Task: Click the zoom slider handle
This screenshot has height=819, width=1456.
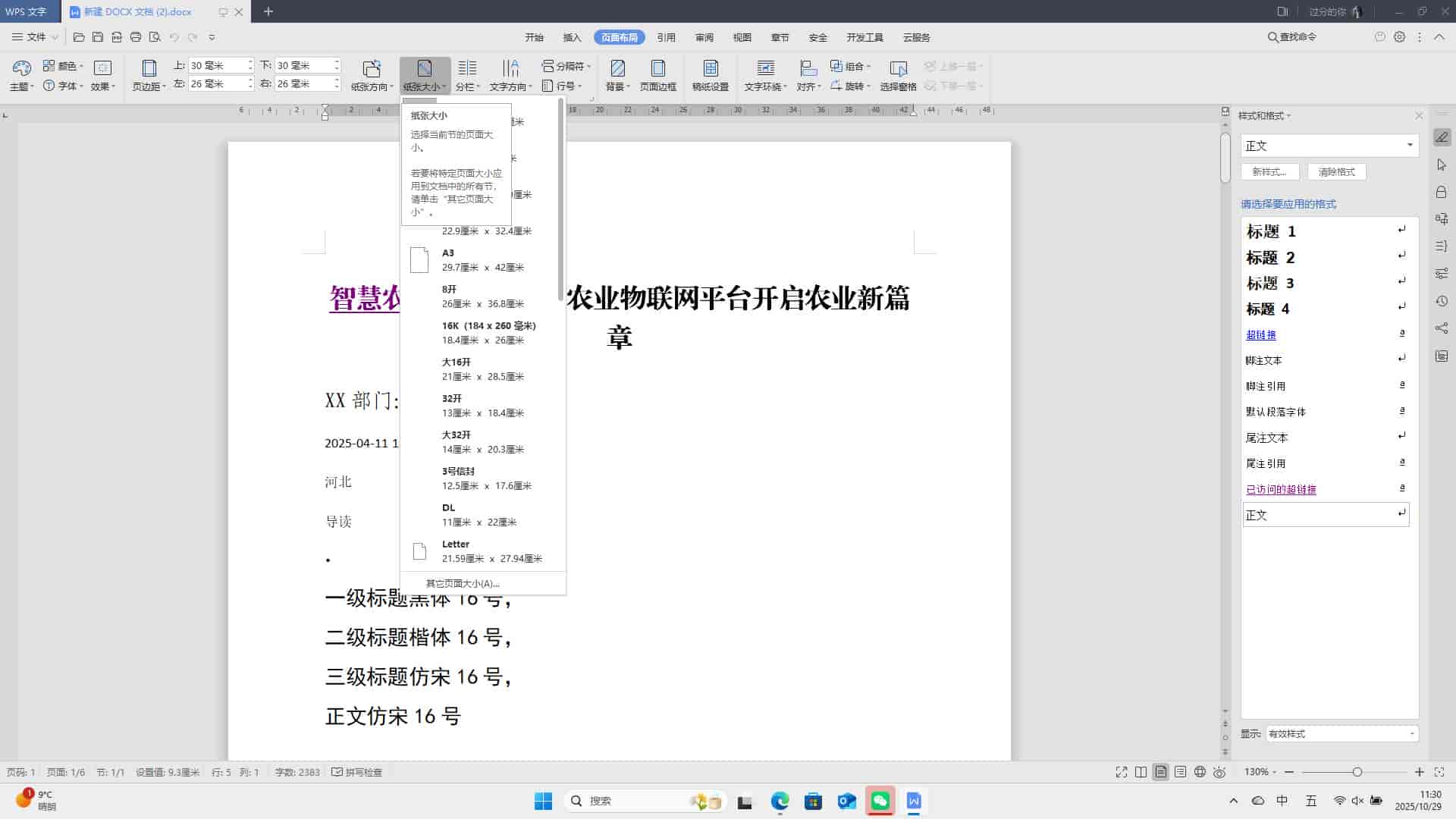Action: [x=1357, y=772]
